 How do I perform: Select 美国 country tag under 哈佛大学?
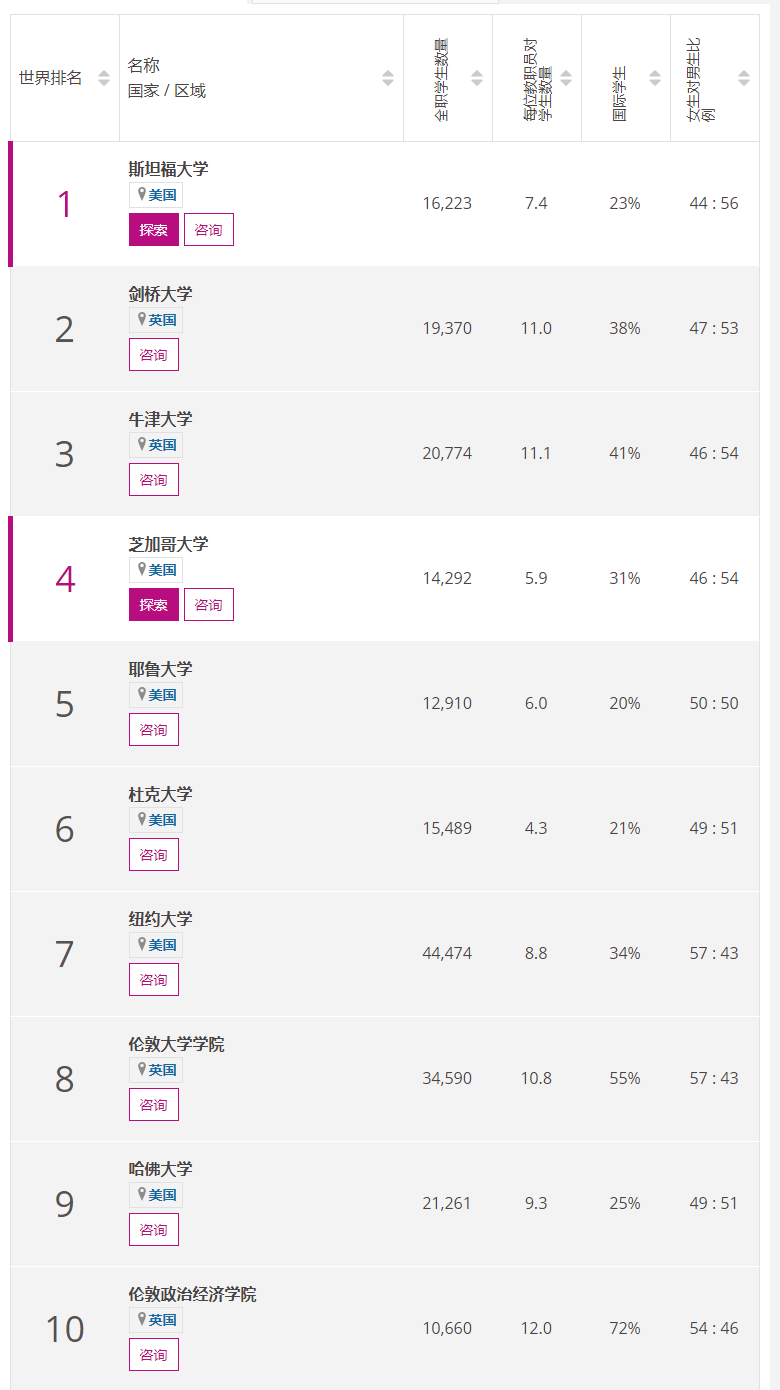coord(162,1195)
